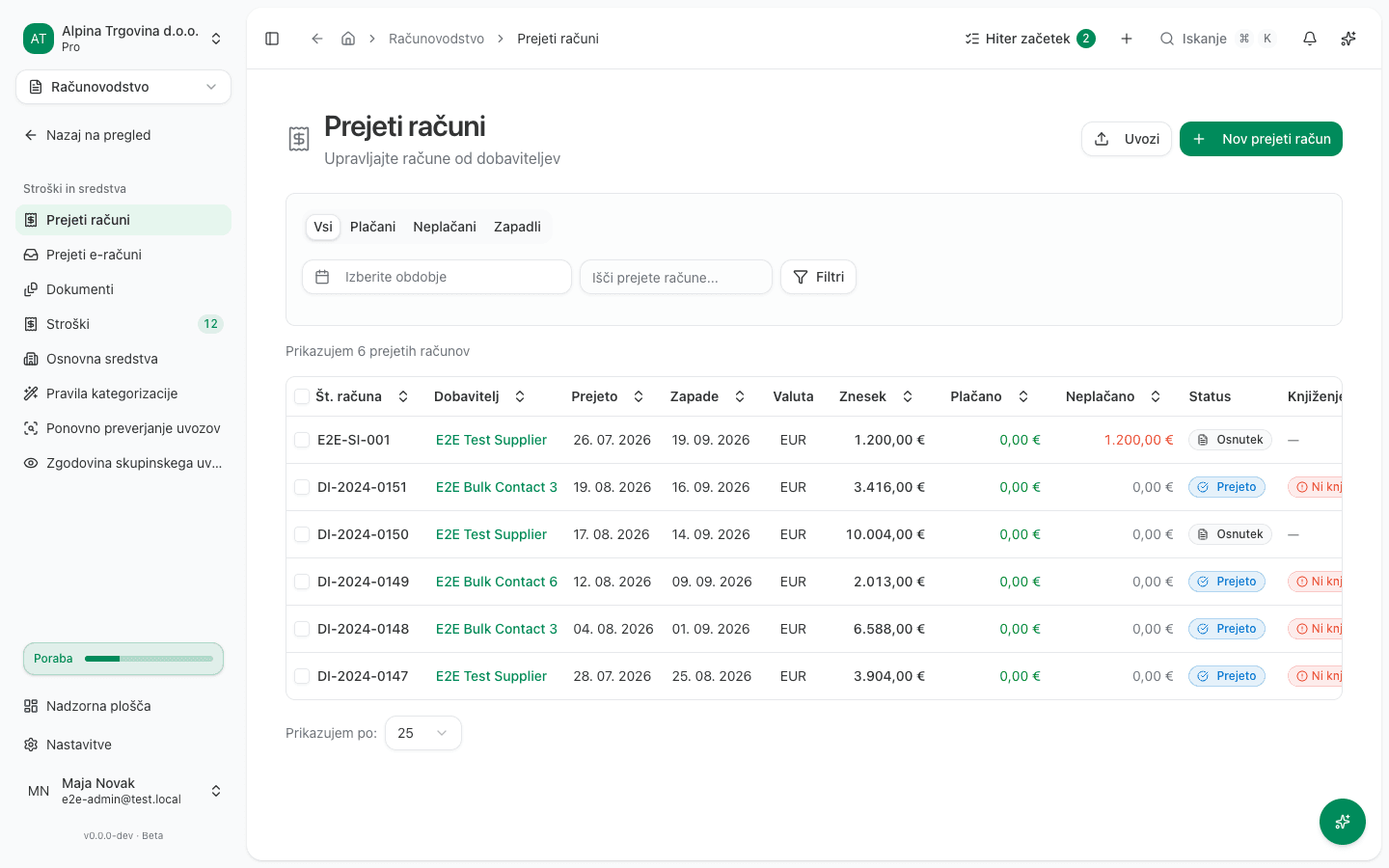1389x868 pixels.
Task: Open Pravila kategorizacije in sidebar
Action: (x=123, y=393)
